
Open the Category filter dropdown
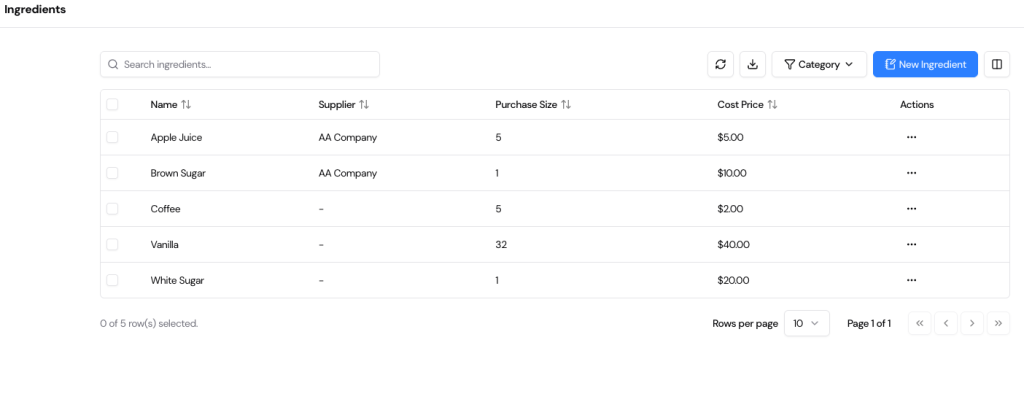[818, 64]
